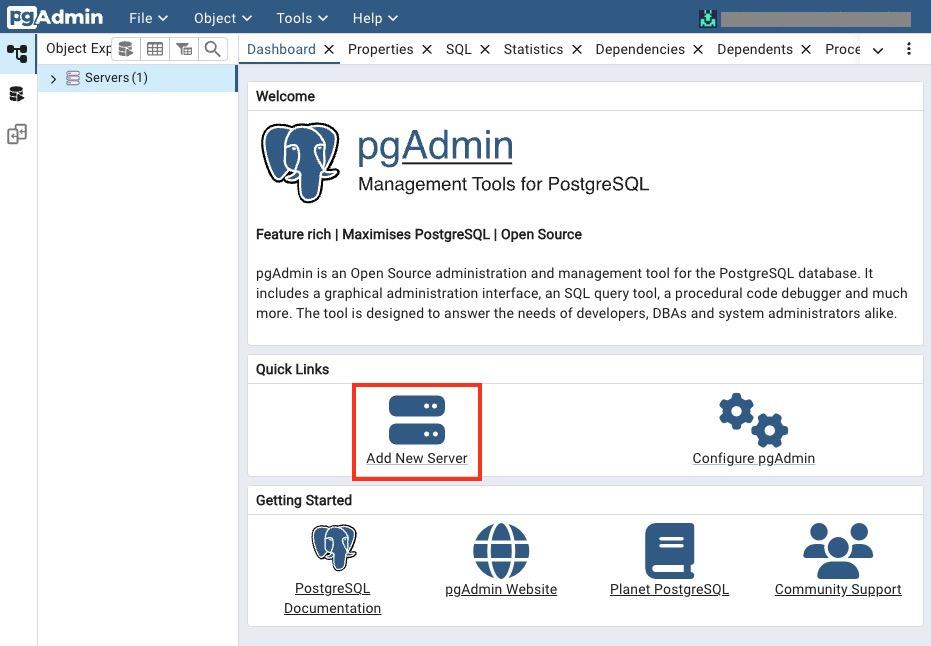
Task: Open the hidden tabs chevron dropdown
Action: point(877,48)
